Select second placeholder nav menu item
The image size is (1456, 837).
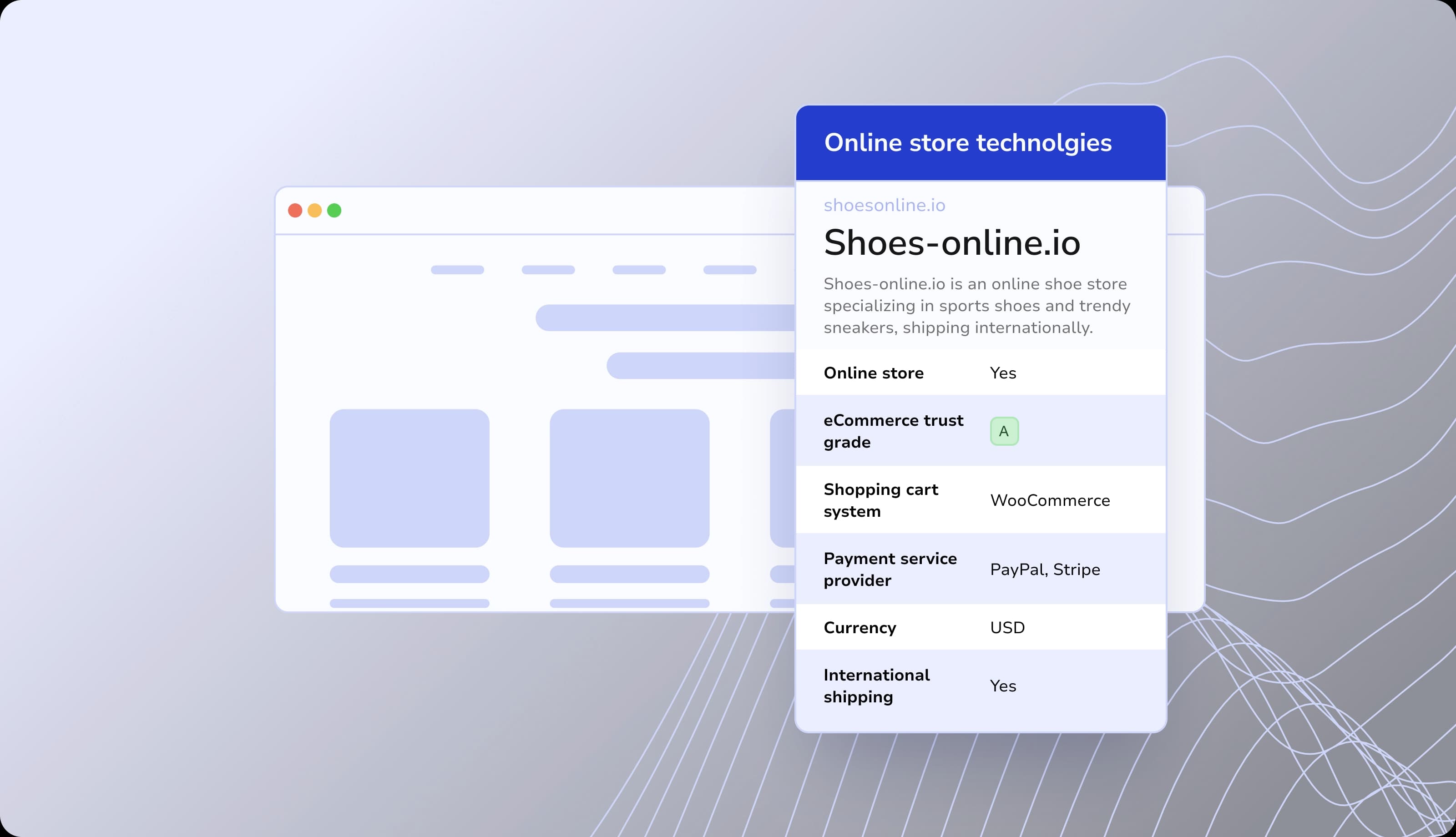548,270
